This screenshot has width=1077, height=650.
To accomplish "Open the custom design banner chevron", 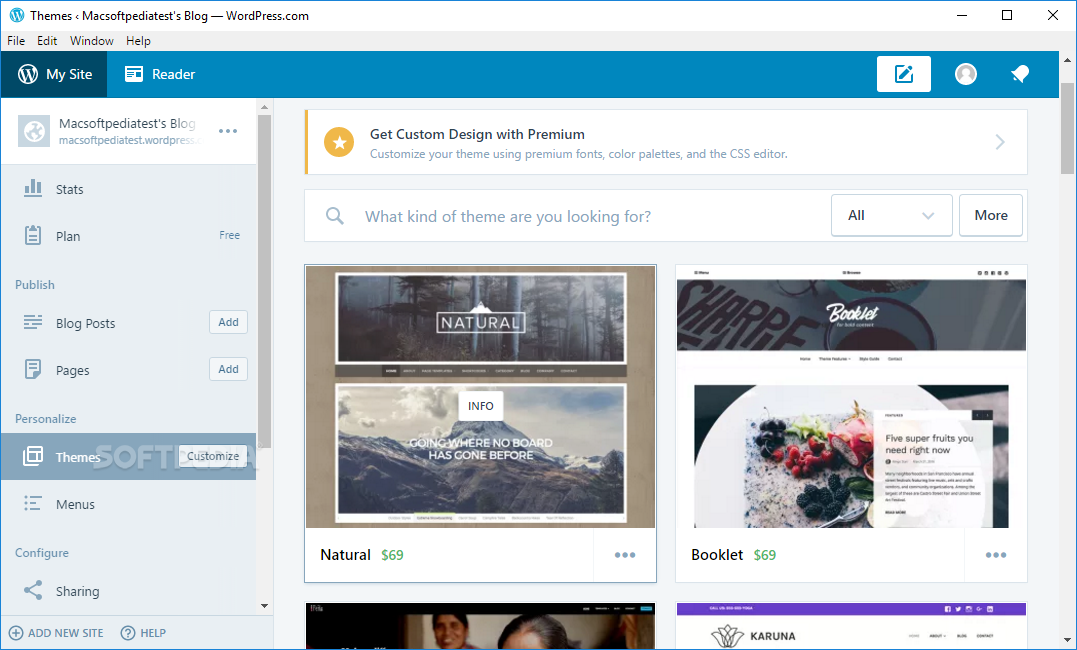I will tap(1000, 142).
